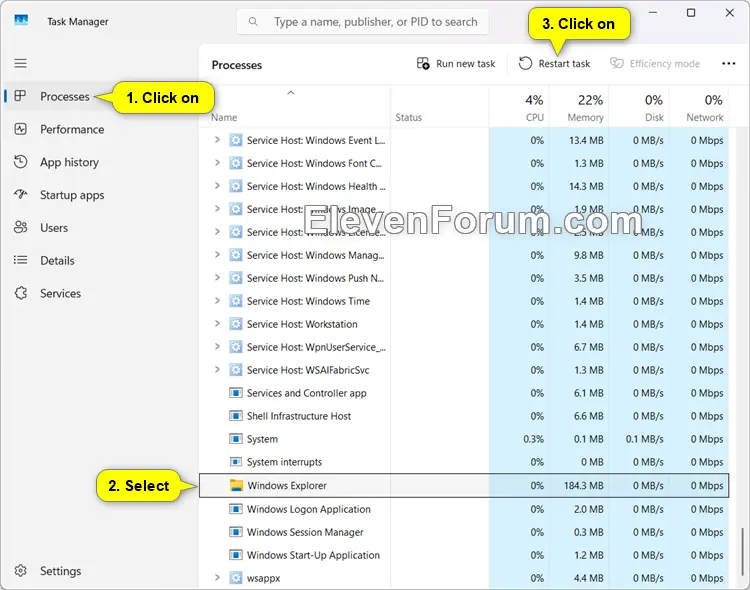Expand Service Host: Windows Font Cache row
This screenshot has width=750, height=590.
click(217, 163)
